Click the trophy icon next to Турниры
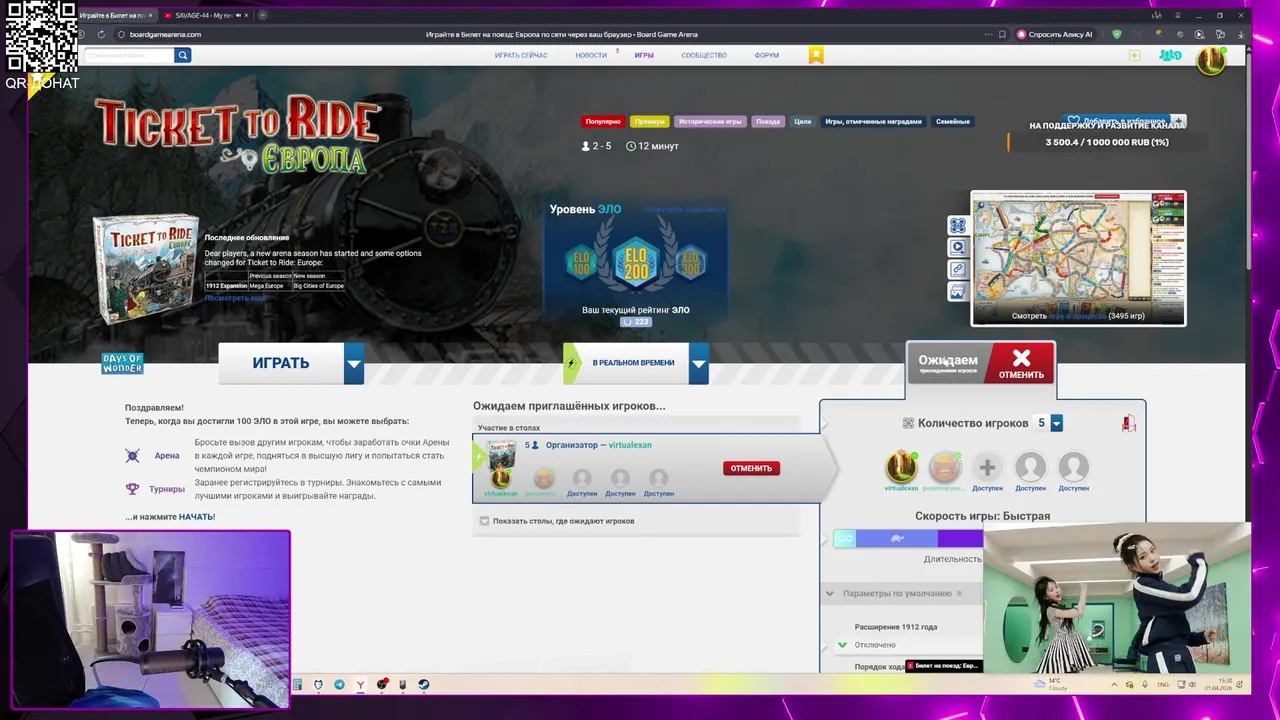The height and width of the screenshot is (720, 1280). tap(132, 489)
